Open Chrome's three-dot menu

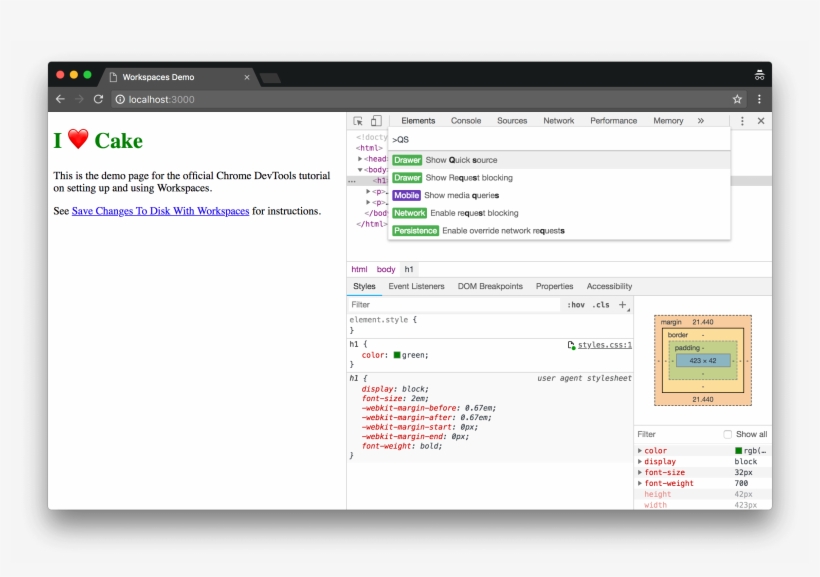(x=759, y=99)
